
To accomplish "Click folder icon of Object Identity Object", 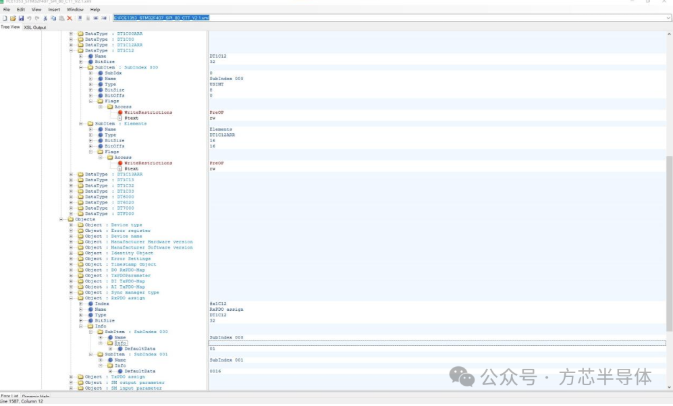I will click(80, 253).
